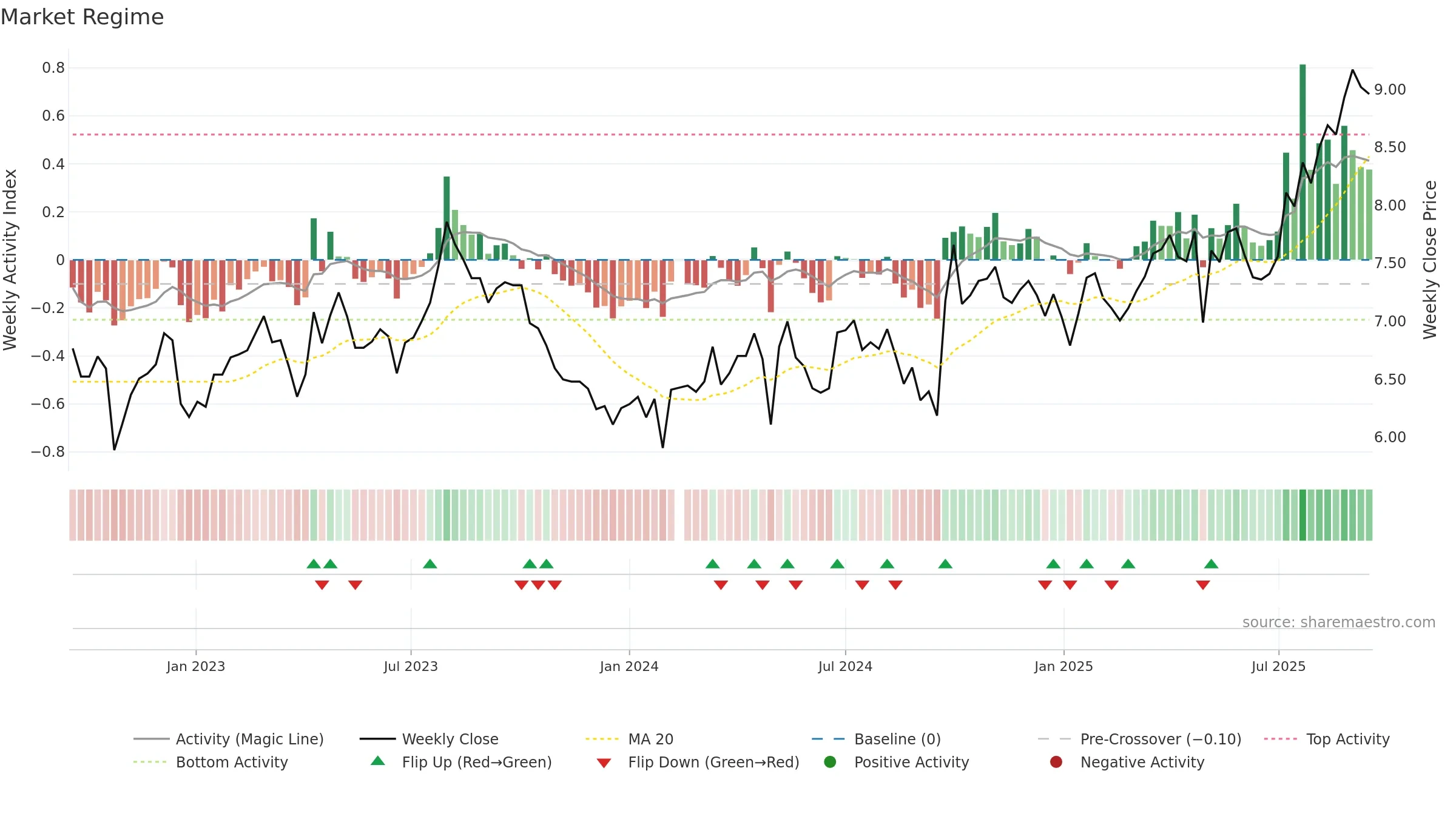The width and height of the screenshot is (1456, 819).
Task: Click the darkest green cell in the regime heatmap strip
Action: [1303, 515]
